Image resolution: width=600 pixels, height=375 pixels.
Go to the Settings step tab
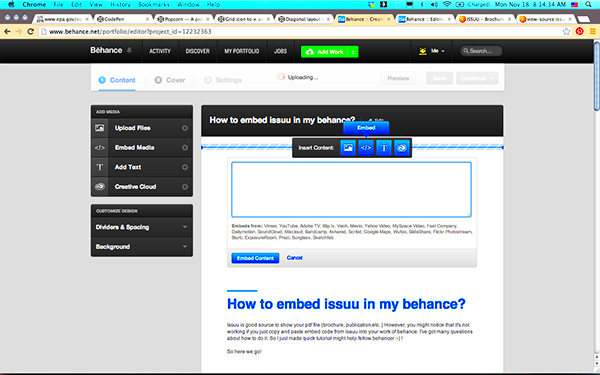pos(223,80)
